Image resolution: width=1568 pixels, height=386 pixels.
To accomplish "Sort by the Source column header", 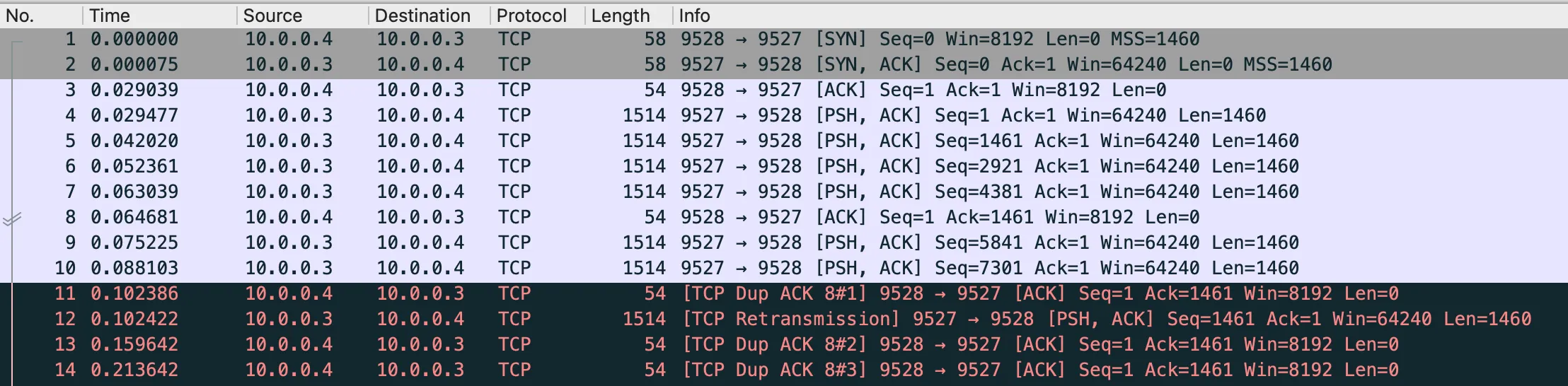I will [x=272, y=16].
